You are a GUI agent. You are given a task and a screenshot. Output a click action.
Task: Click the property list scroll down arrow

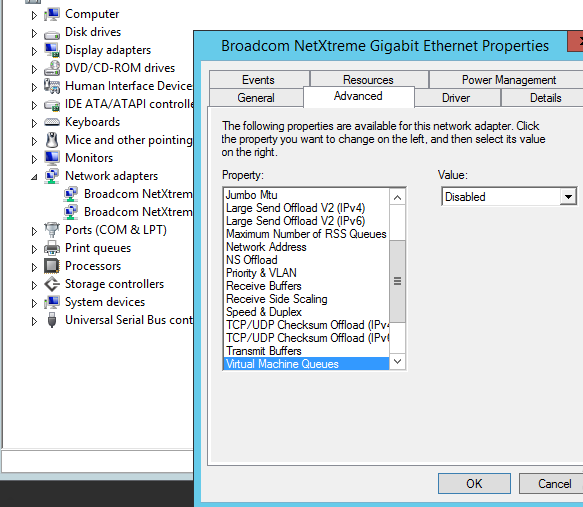point(397,361)
